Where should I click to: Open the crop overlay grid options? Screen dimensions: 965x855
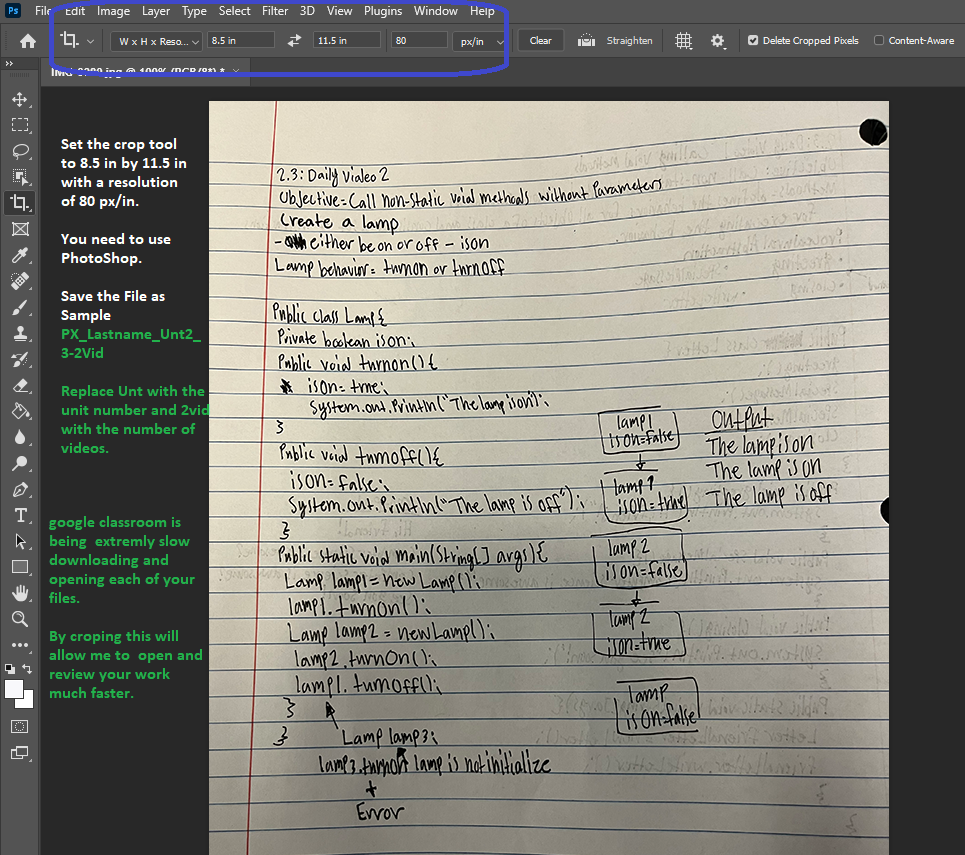coord(684,41)
